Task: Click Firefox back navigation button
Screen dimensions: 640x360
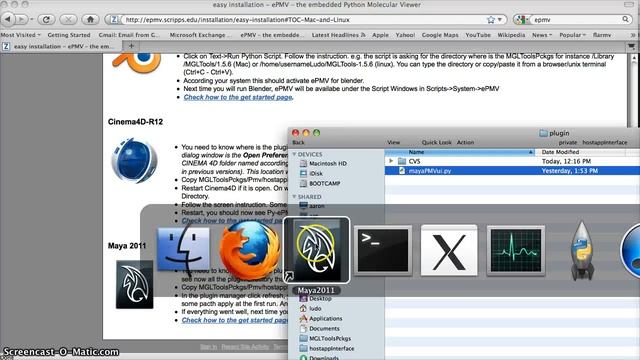Action: pos(9,19)
